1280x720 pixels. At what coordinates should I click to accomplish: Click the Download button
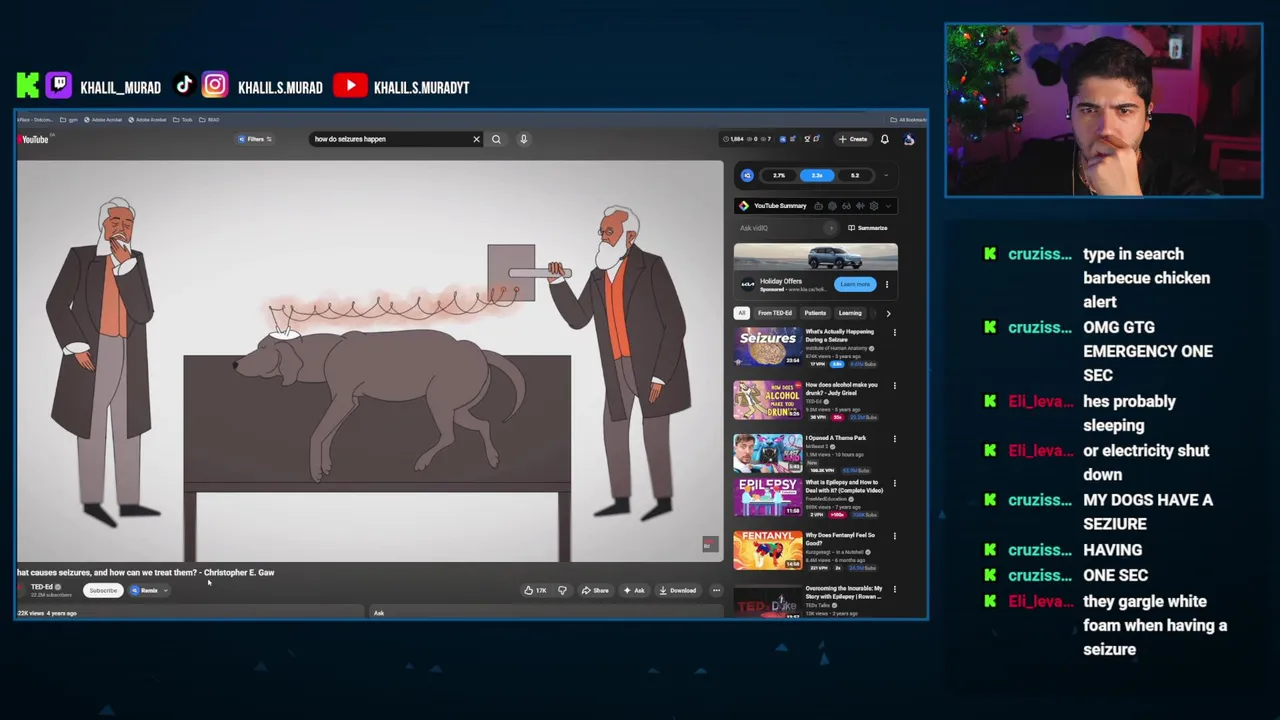tap(678, 590)
